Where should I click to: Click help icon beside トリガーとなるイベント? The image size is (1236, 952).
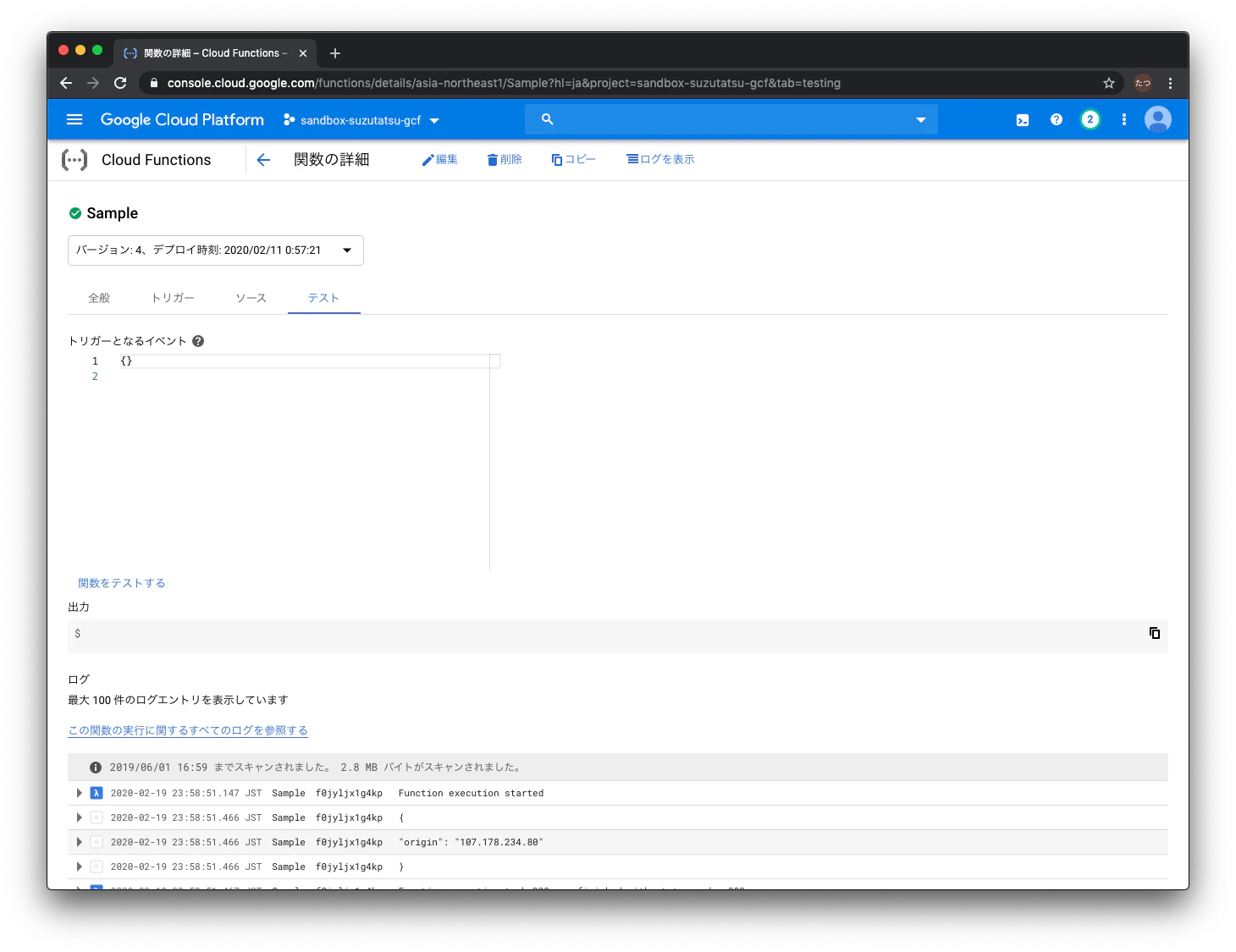tap(198, 341)
